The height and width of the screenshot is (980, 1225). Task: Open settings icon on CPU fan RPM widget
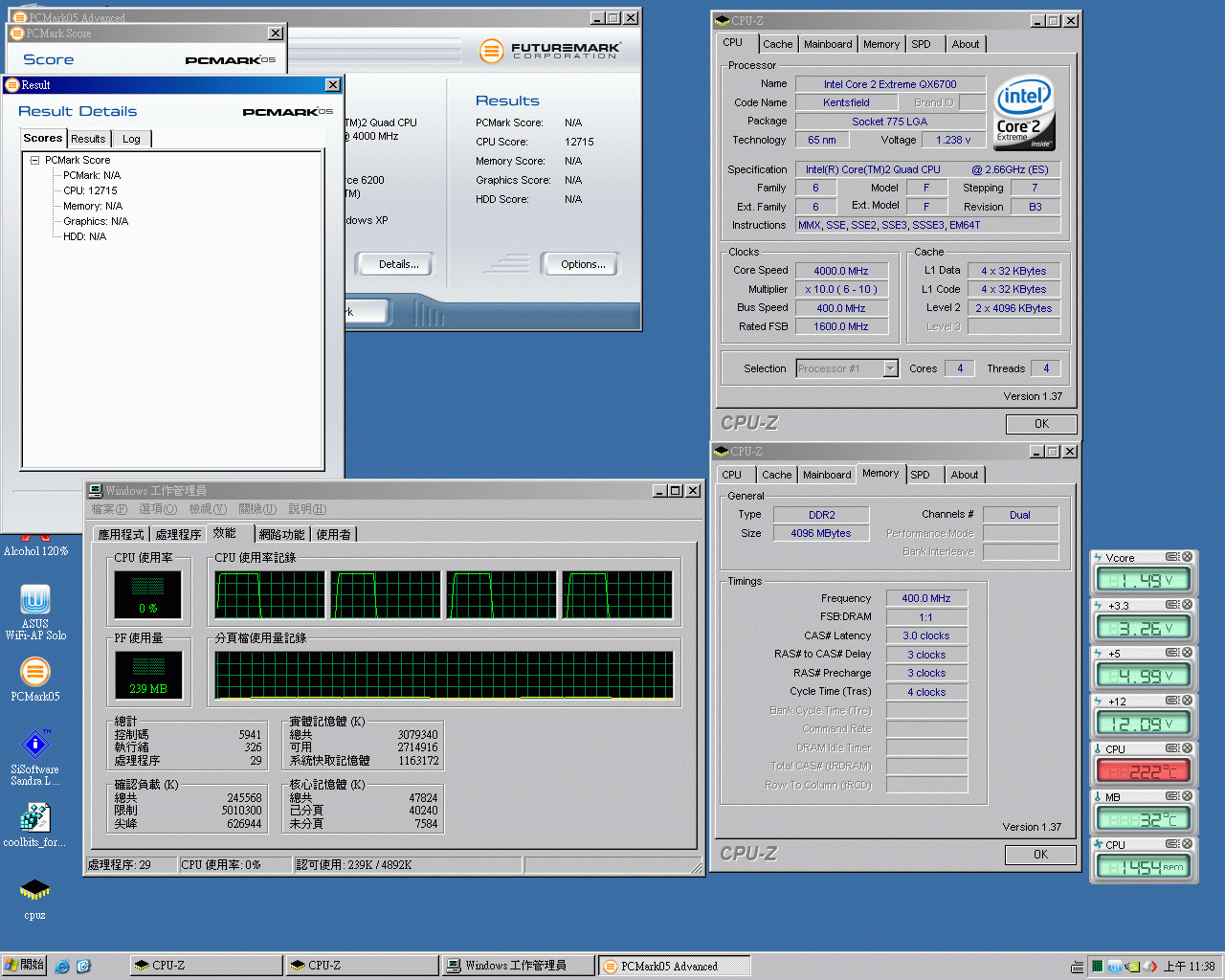[x=1171, y=844]
